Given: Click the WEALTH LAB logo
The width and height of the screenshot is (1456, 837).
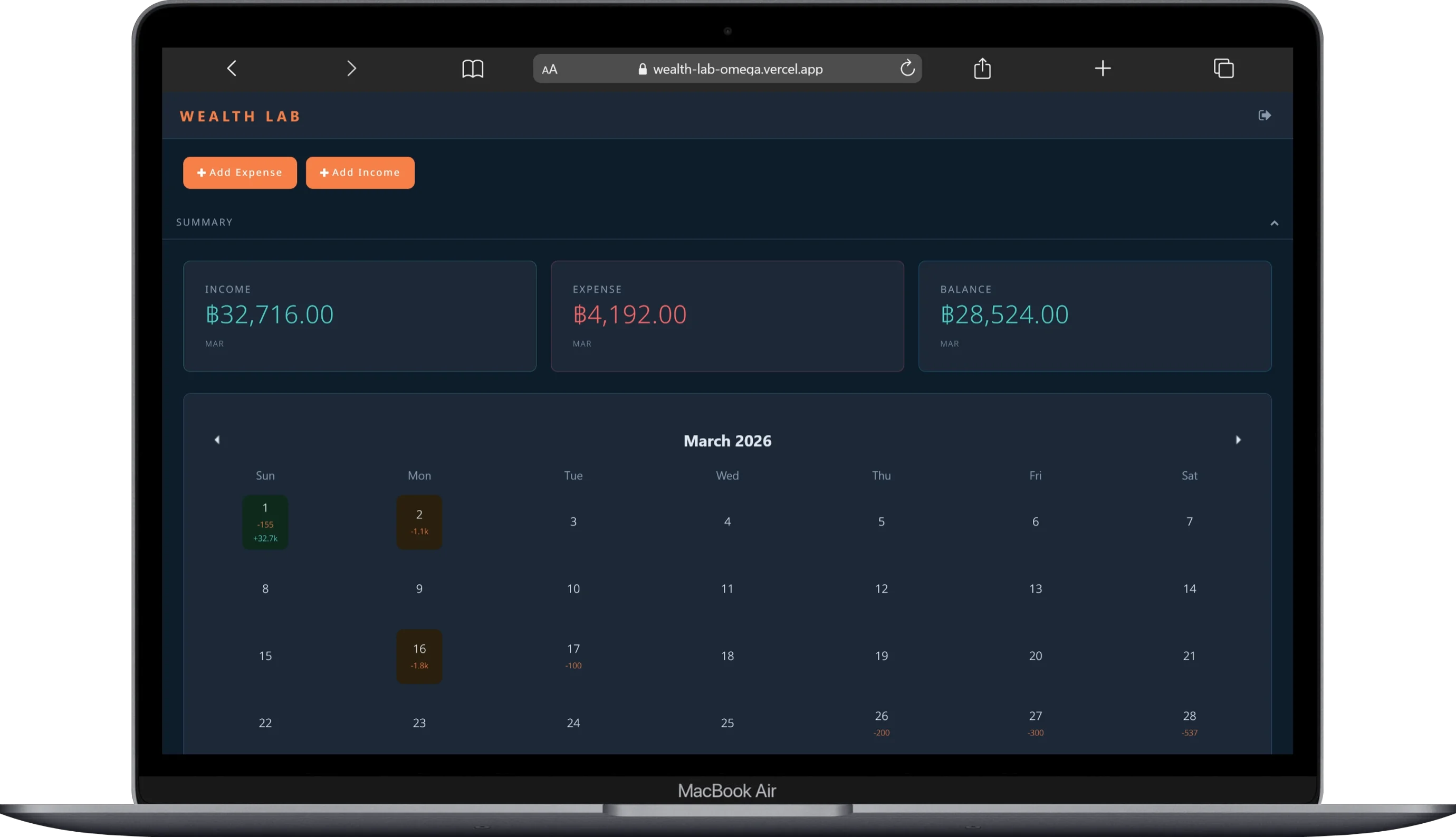Looking at the screenshot, I should click(x=240, y=116).
